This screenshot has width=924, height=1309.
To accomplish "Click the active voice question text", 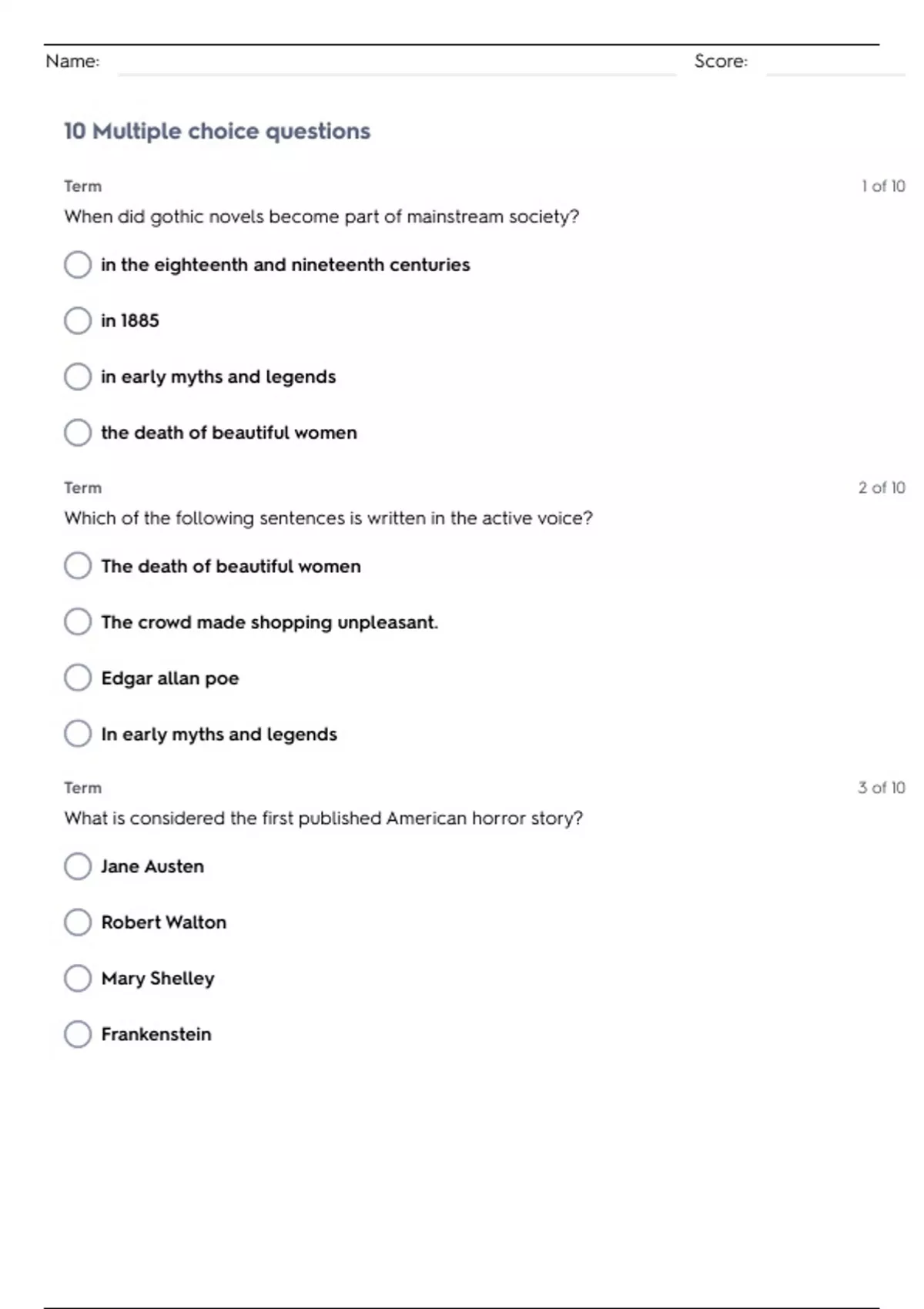I will [328, 518].
